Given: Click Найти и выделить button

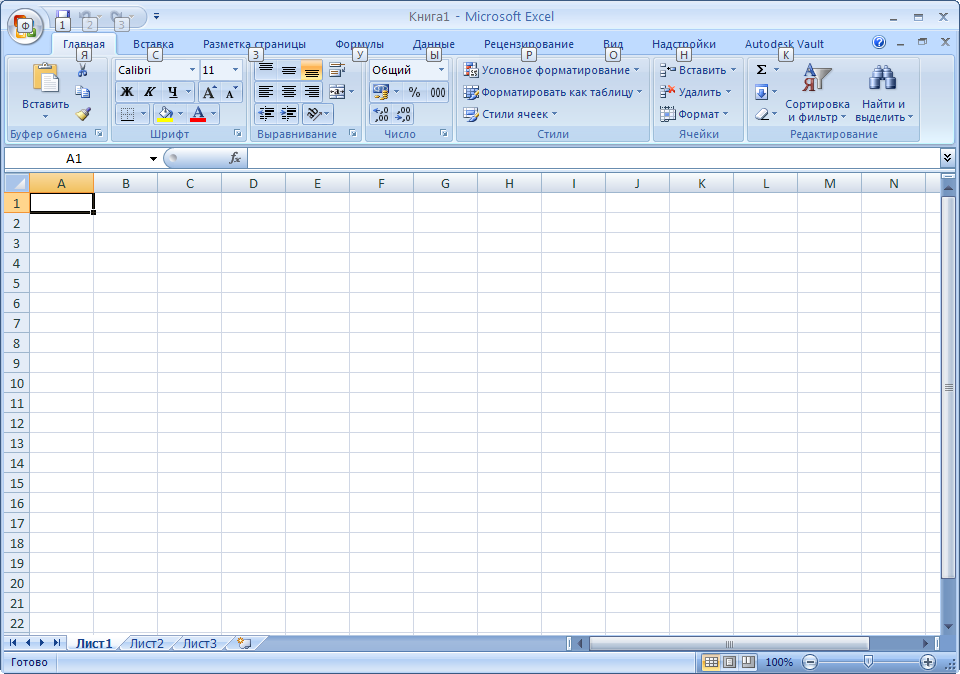Looking at the screenshot, I should tap(884, 92).
